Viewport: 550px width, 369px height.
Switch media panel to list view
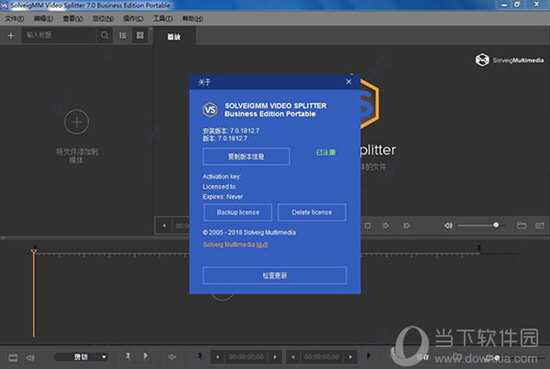point(123,35)
